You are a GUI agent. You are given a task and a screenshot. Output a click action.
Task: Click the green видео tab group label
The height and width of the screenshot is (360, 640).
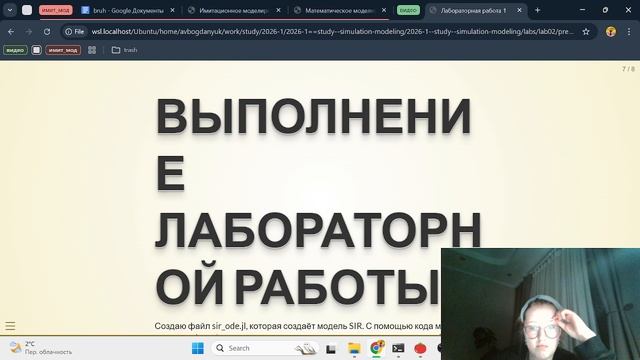(x=408, y=10)
